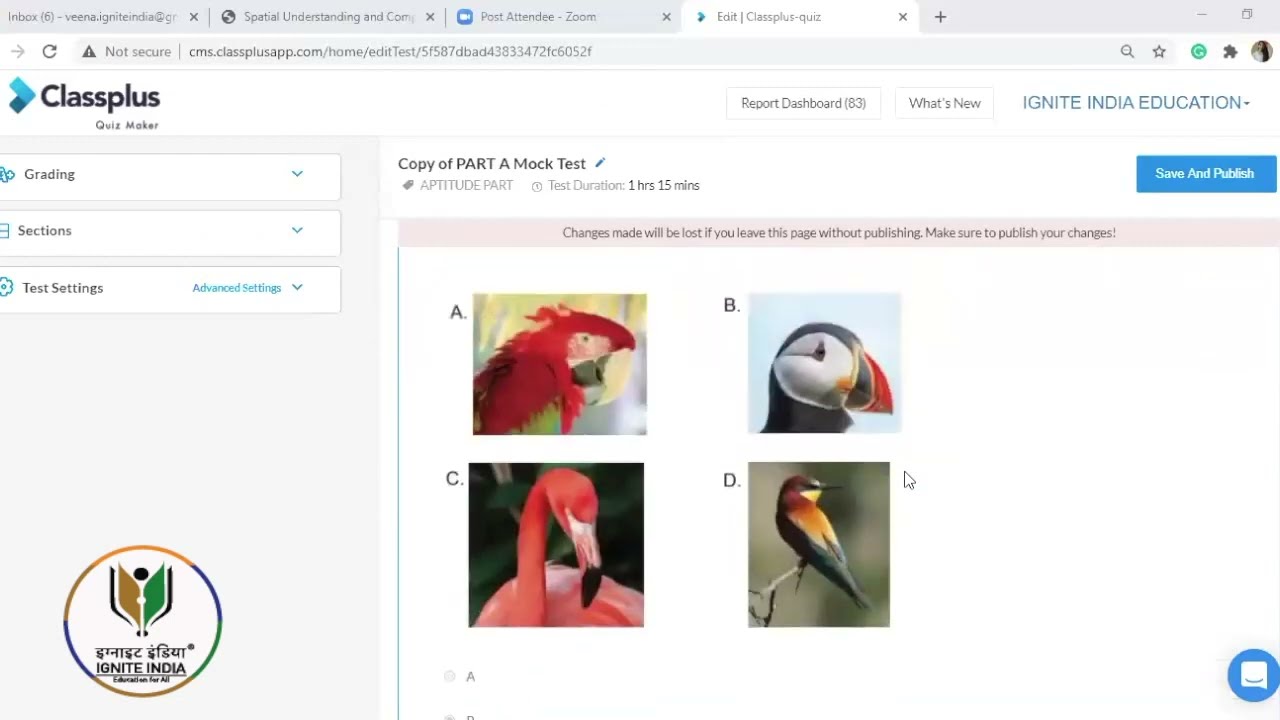Open the Advanced Settings link
The image size is (1280, 720).
(237, 288)
